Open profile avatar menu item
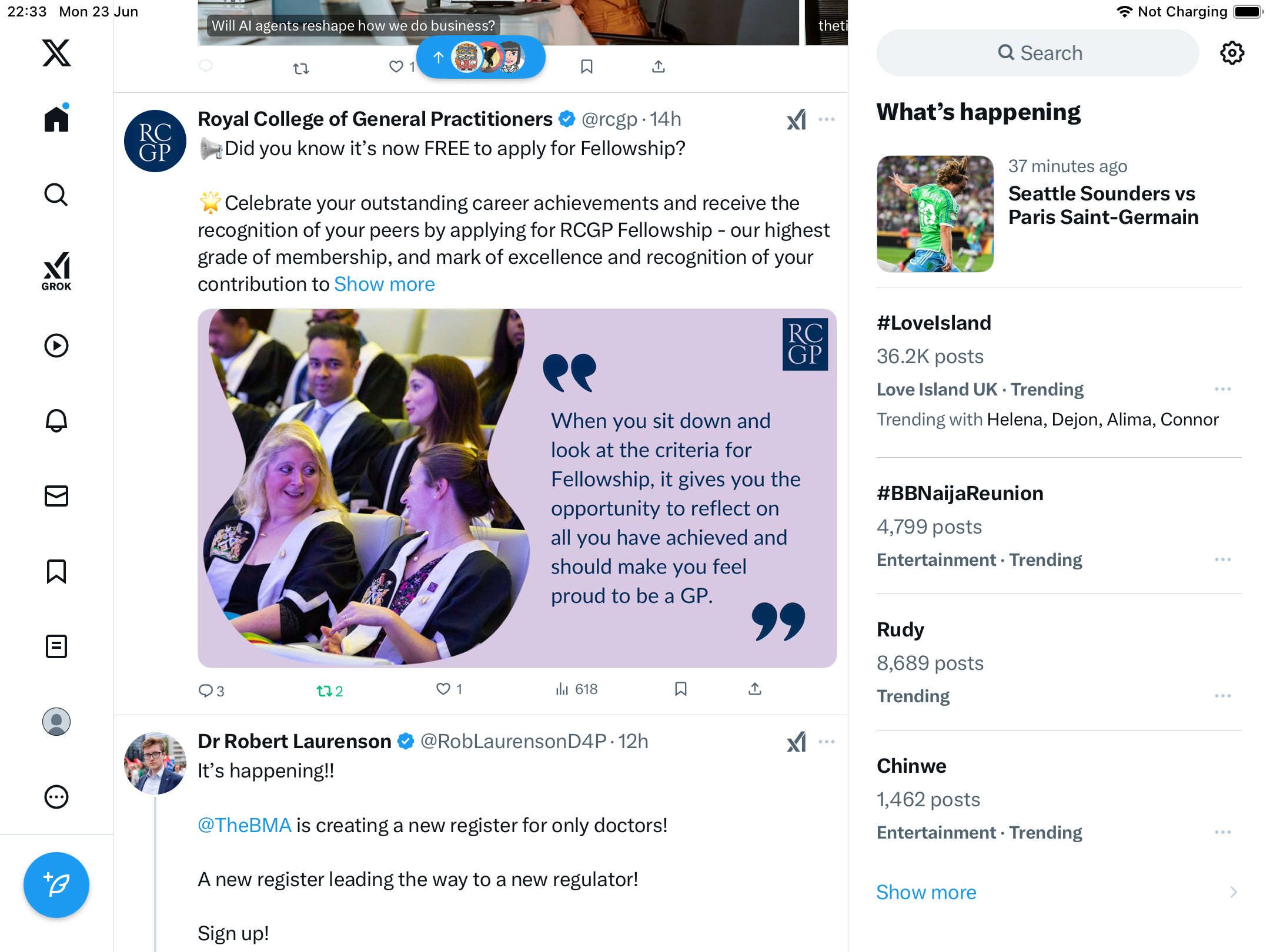Image resolution: width=1270 pixels, height=952 pixels. [56, 722]
